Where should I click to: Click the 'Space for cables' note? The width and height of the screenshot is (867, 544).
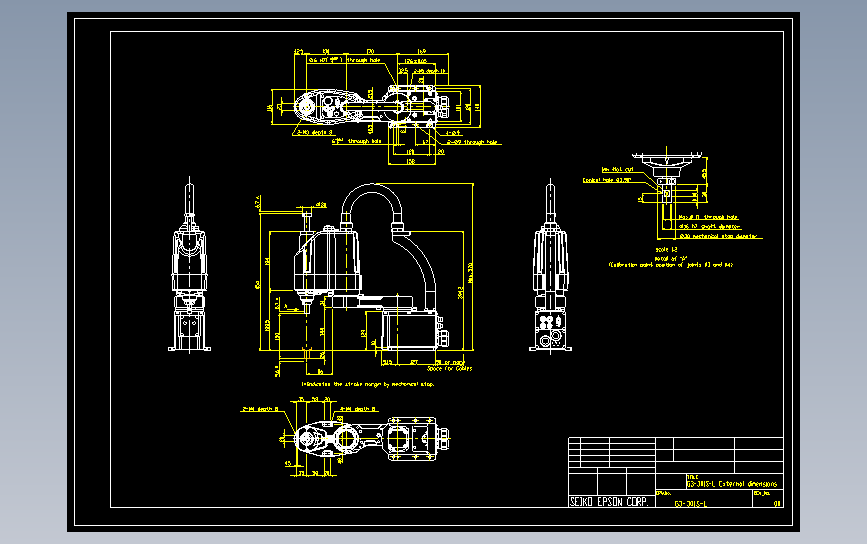(450, 368)
